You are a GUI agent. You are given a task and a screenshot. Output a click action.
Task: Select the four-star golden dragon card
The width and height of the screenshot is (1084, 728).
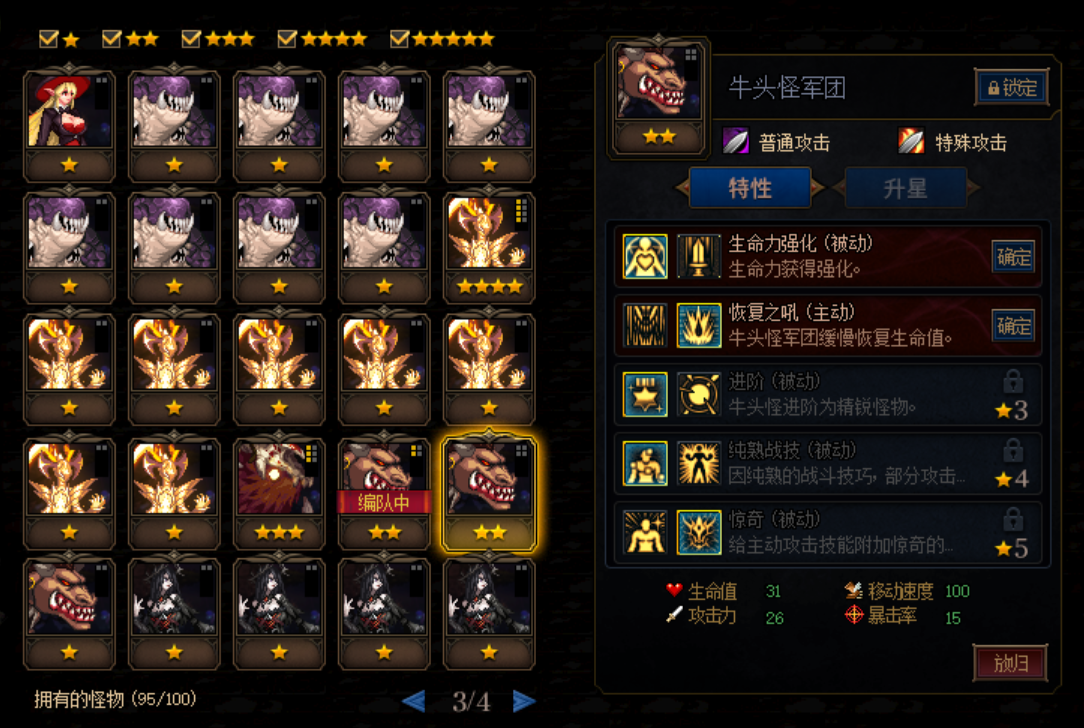click(489, 247)
